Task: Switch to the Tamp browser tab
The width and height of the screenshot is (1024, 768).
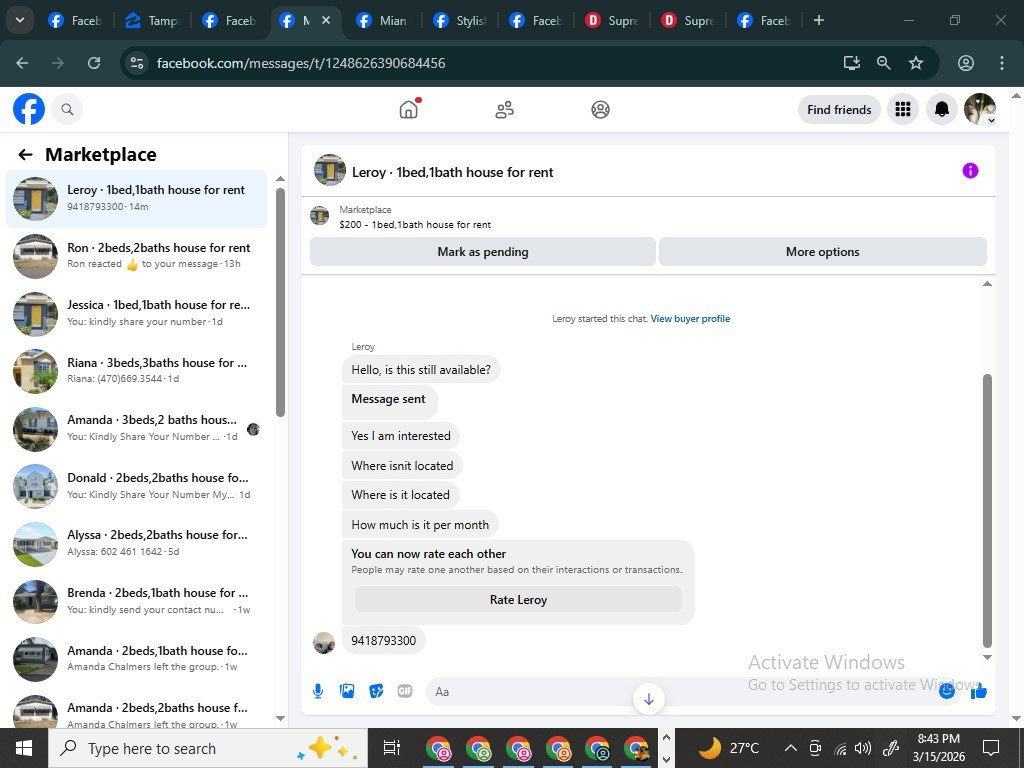Action: pyautogui.click(x=152, y=21)
